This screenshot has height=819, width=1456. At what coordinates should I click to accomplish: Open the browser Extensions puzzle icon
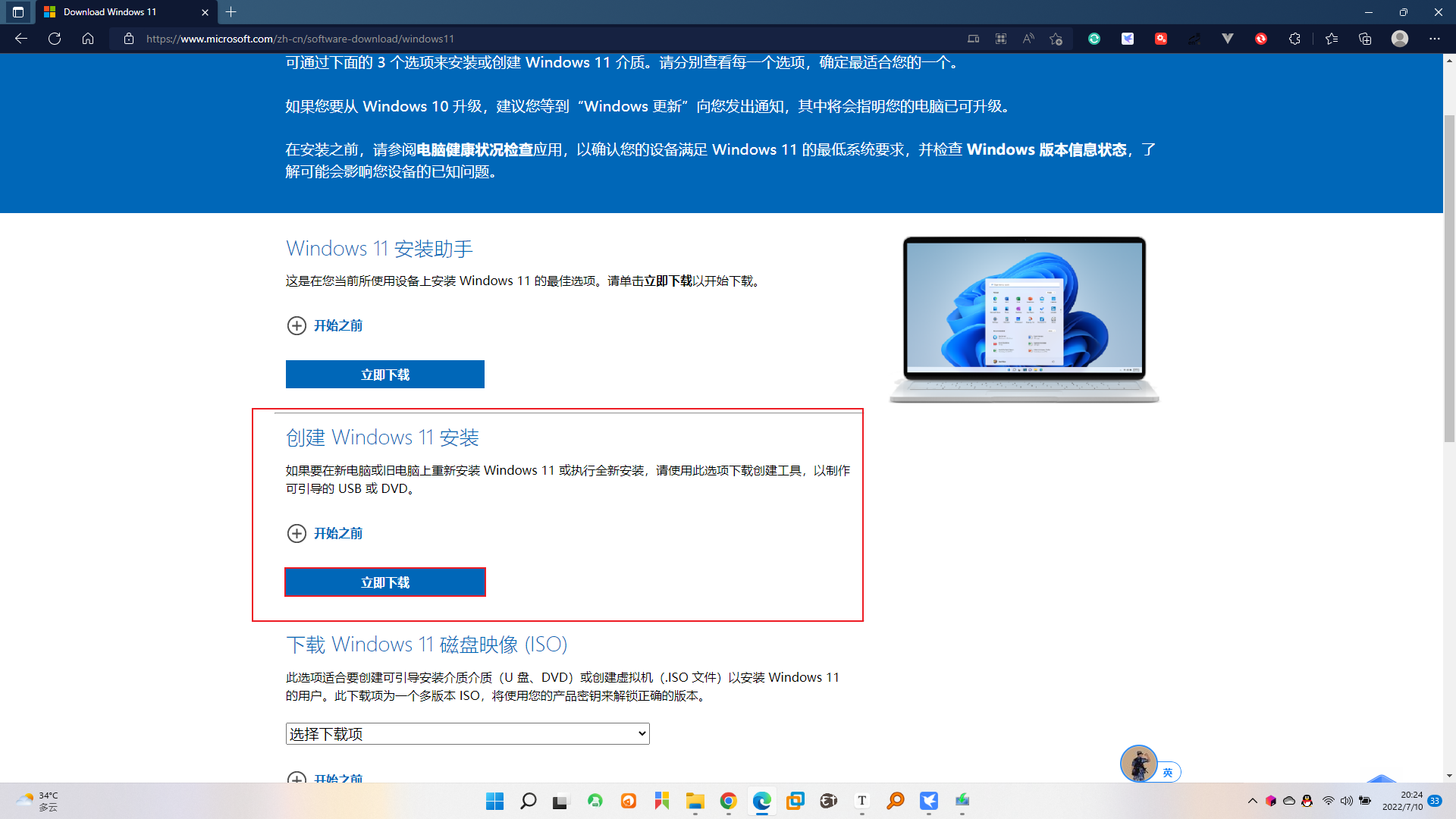click(1294, 39)
